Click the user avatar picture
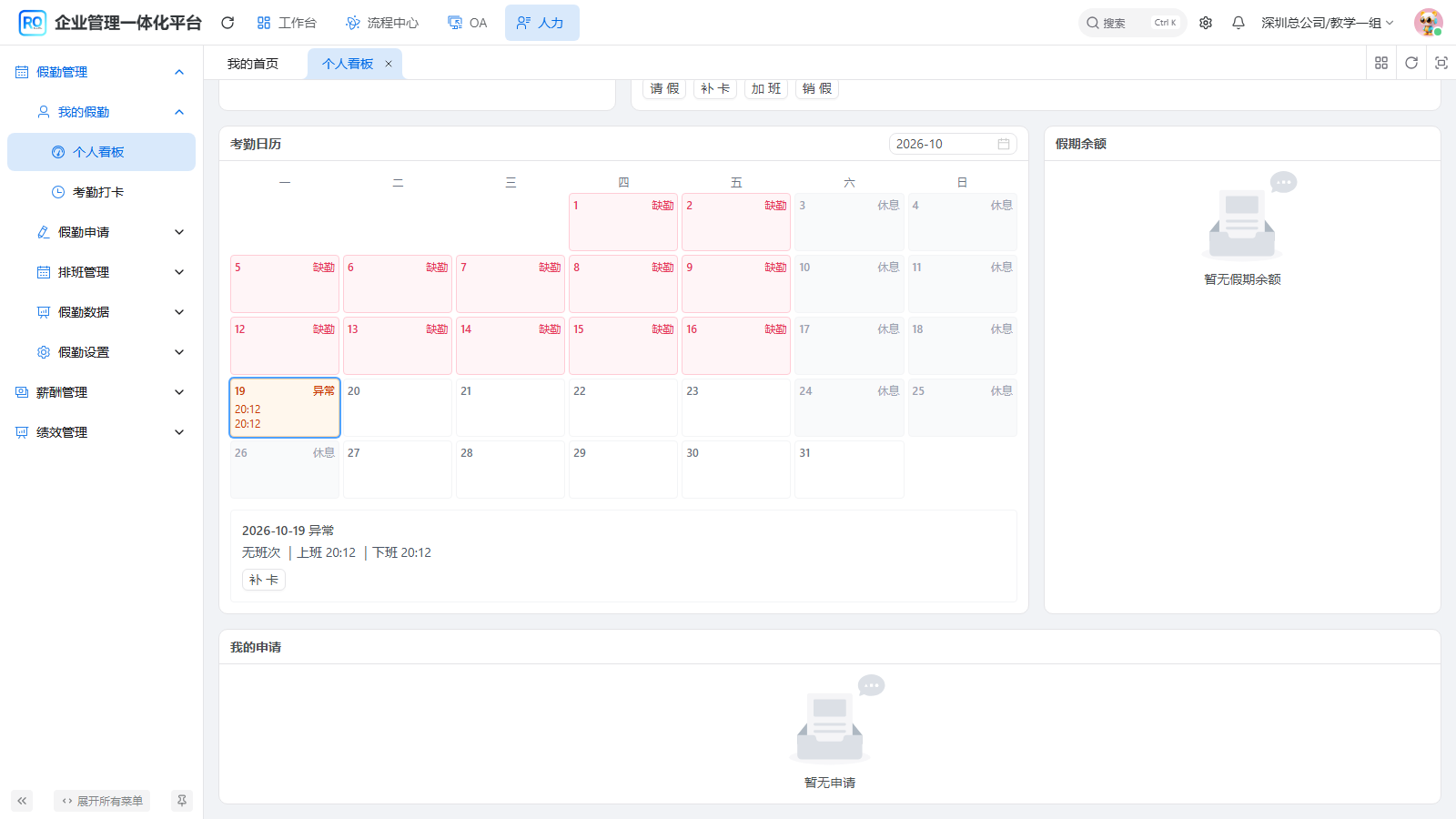The width and height of the screenshot is (1456, 819). click(1428, 23)
